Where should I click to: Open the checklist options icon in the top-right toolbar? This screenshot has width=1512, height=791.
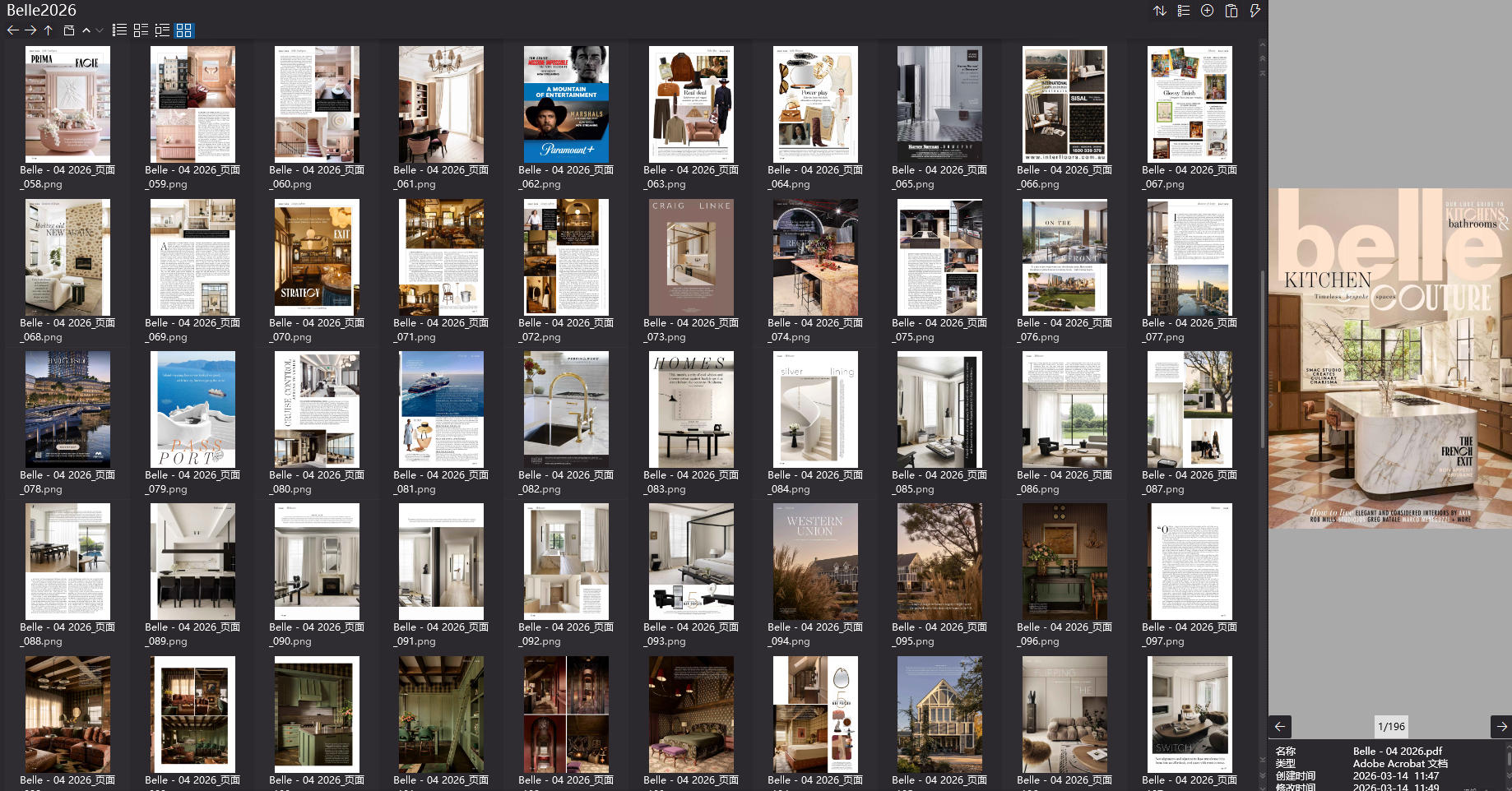1183,11
